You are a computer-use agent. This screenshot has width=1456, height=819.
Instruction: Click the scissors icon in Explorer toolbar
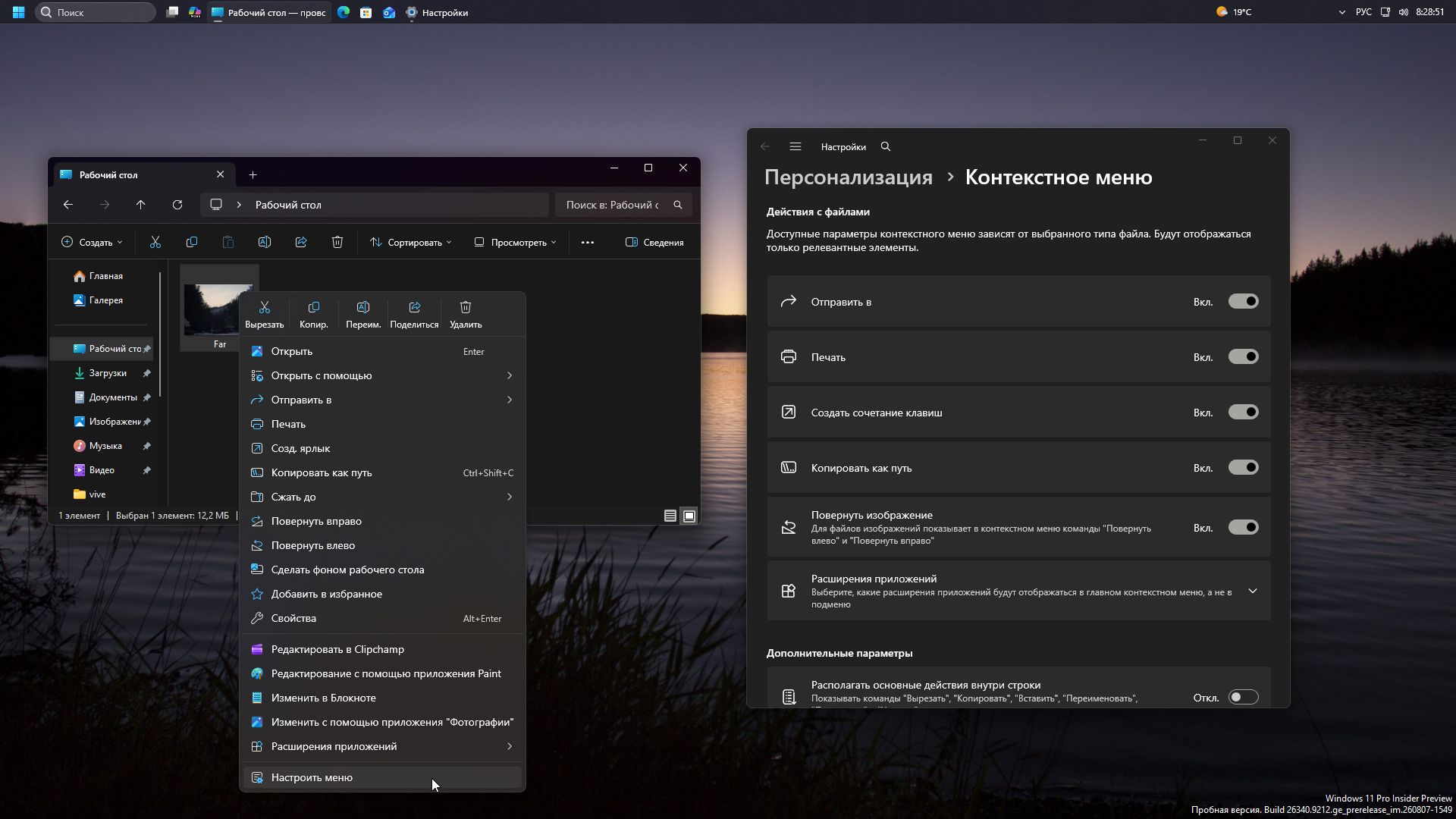point(155,242)
